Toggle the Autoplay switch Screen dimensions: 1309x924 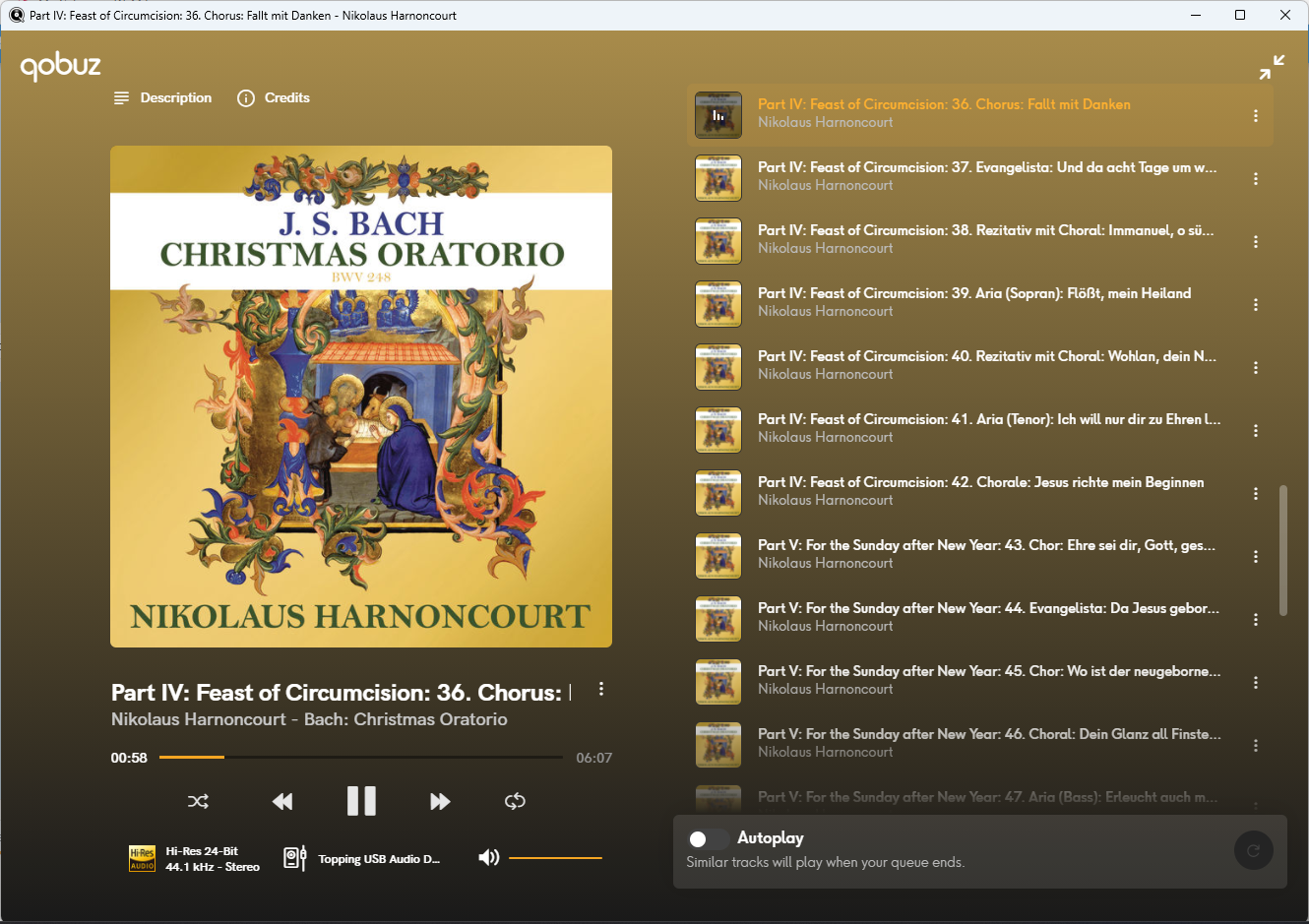click(708, 838)
